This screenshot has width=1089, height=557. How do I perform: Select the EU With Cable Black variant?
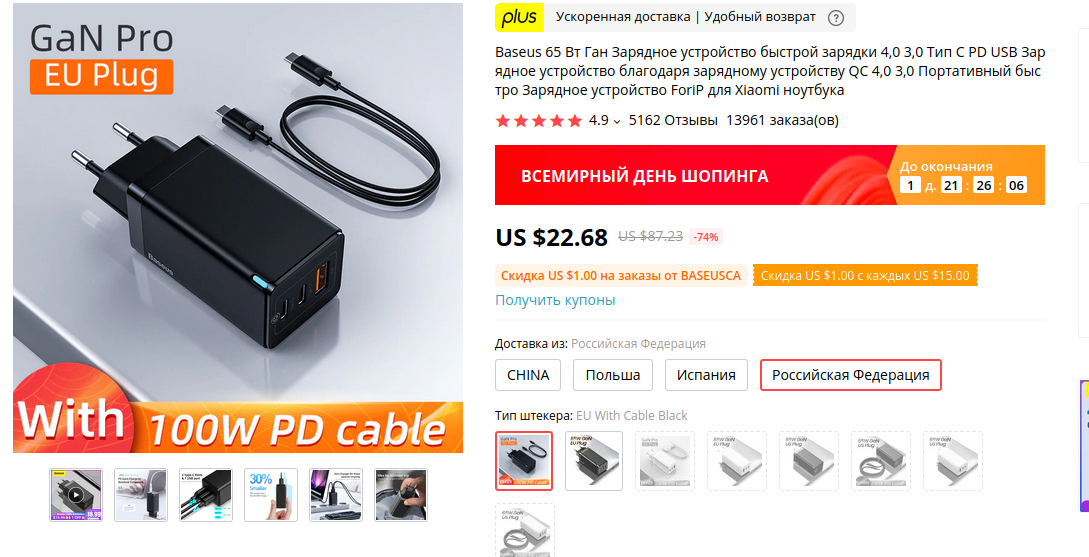click(524, 461)
